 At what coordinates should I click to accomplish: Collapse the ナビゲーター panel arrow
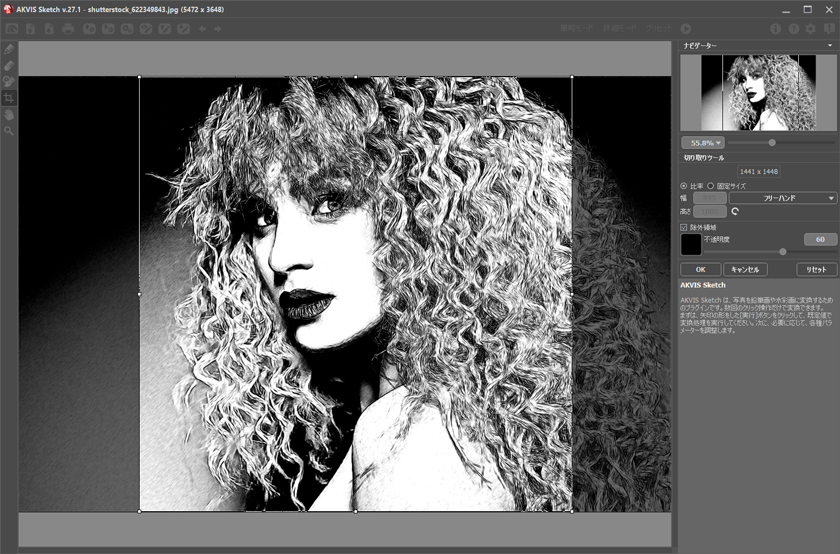coord(830,45)
